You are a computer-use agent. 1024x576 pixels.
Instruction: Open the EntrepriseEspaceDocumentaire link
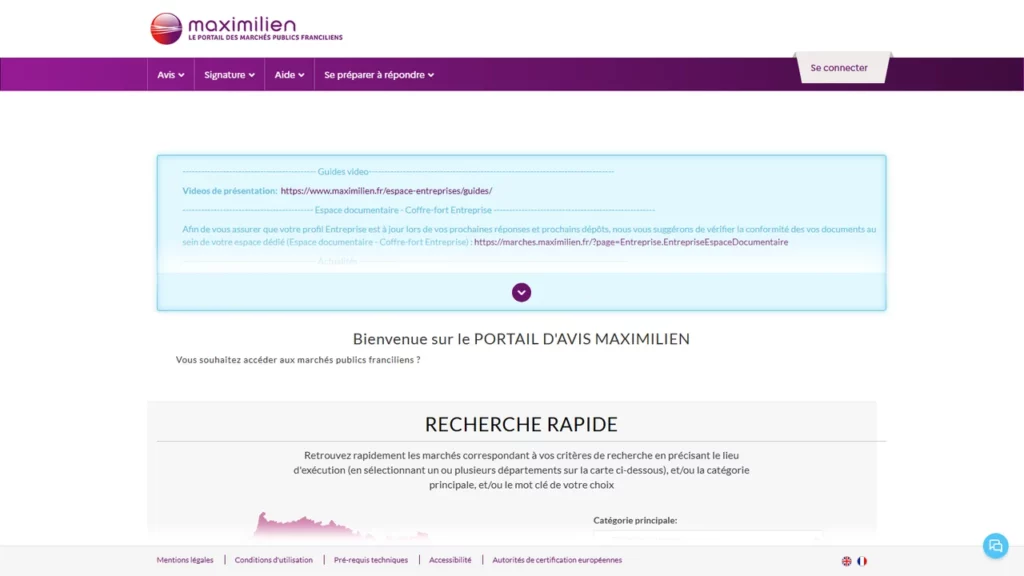(x=631, y=242)
